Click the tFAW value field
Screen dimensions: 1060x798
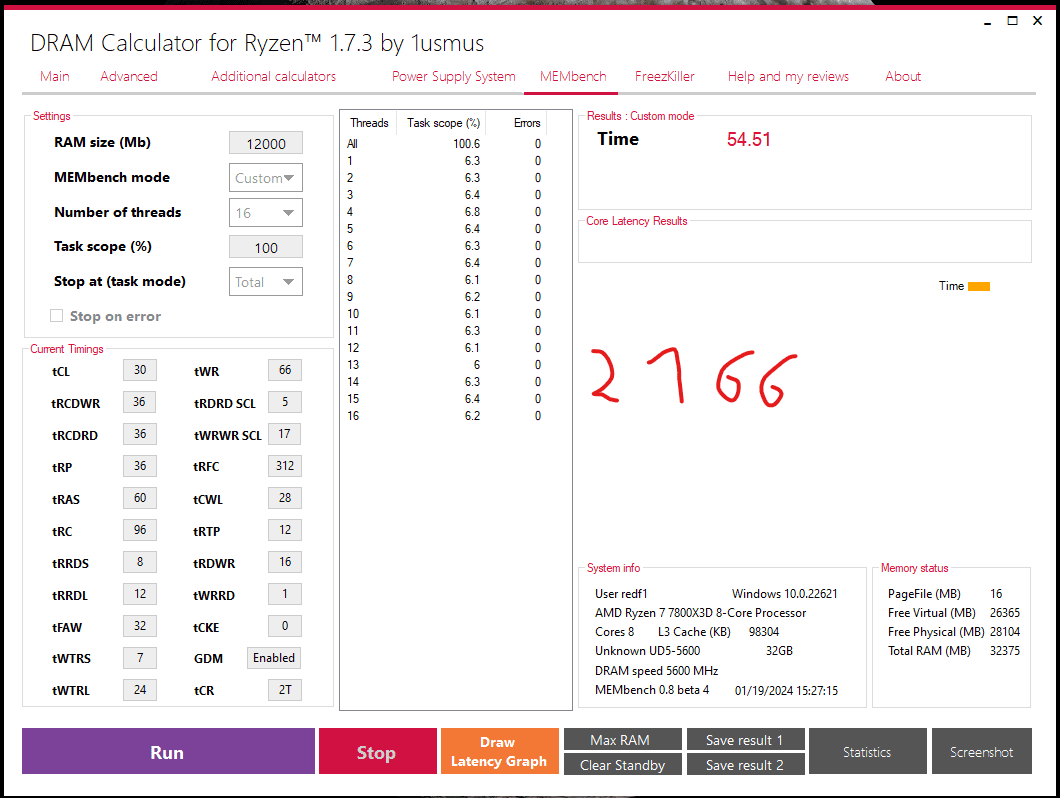pyautogui.click(x=140, y=626)
